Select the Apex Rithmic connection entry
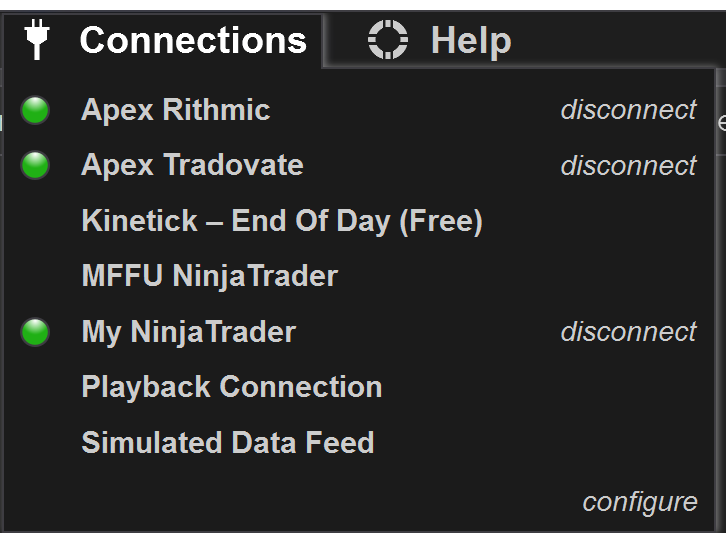This screenshot has width=726, height=533. (x=176, y=110)
